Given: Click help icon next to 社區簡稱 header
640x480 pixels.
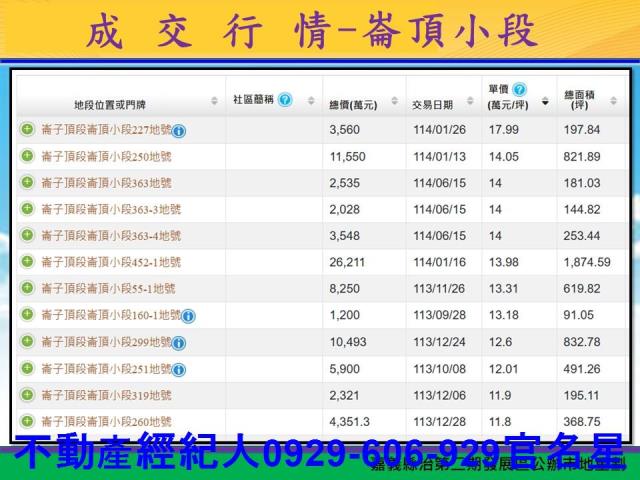Looking at the screenshot, I should [285, 100].
